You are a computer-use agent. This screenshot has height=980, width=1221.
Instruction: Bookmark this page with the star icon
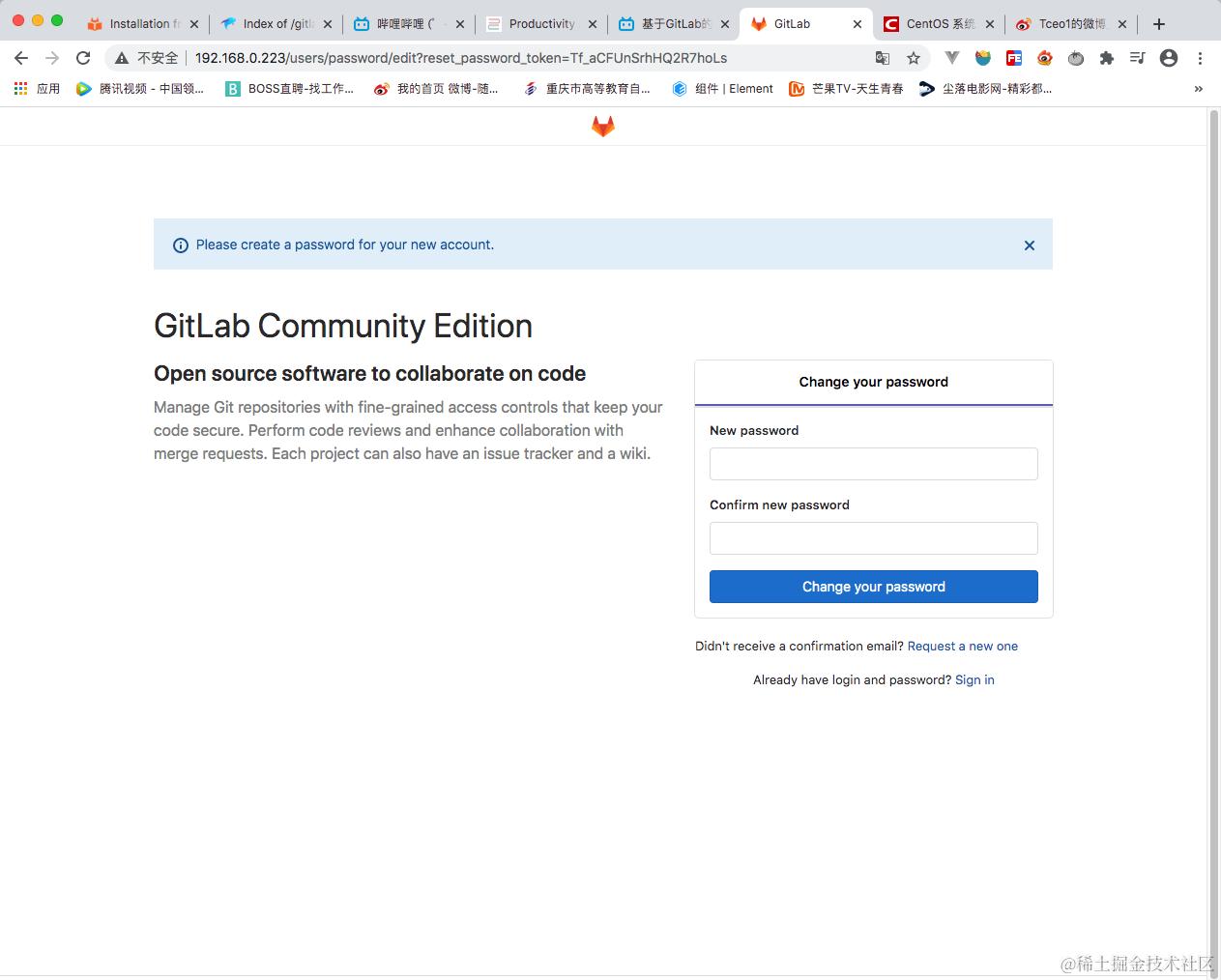(913, 58)
